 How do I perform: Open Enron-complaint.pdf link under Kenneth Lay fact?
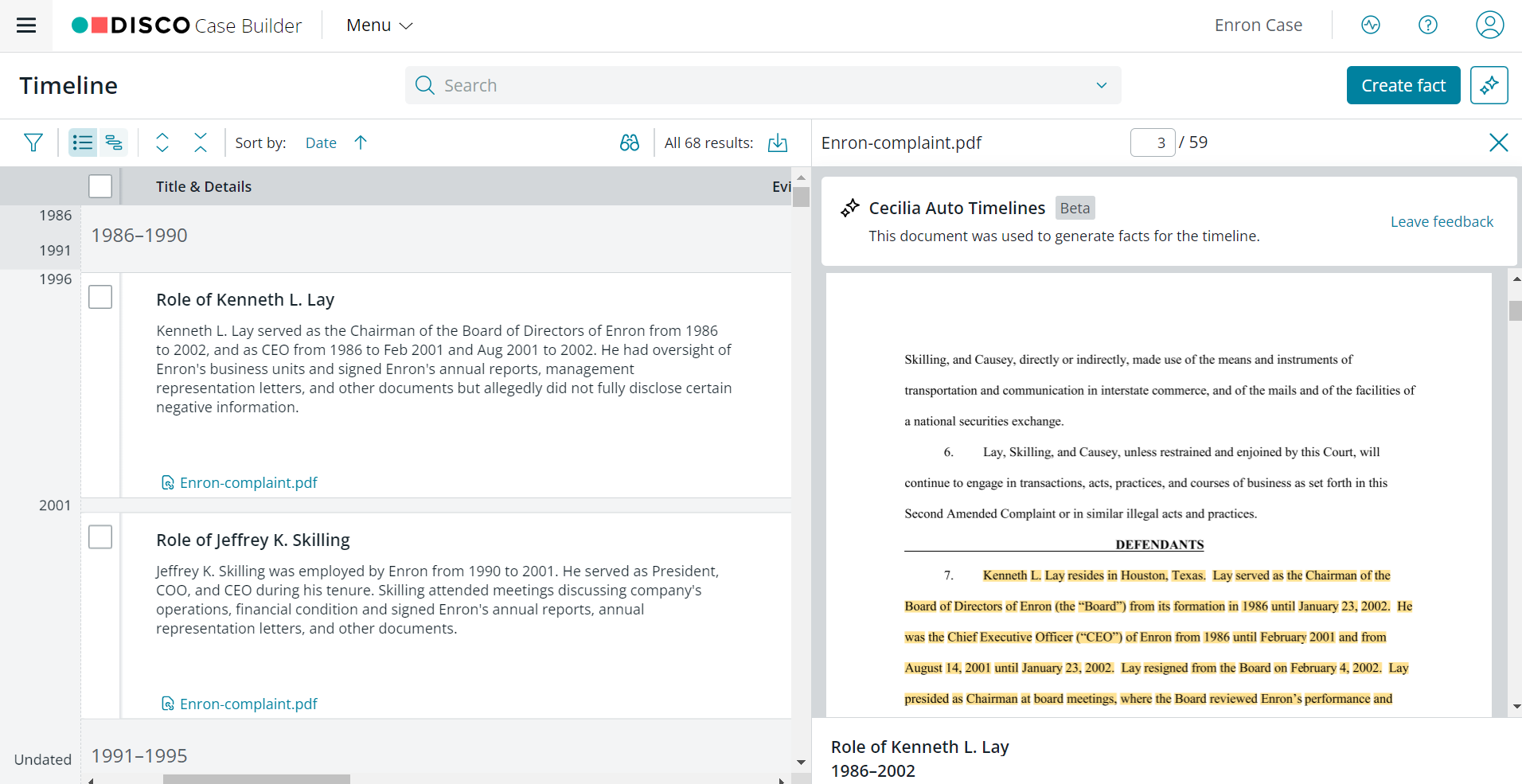[x=248, y=482]
